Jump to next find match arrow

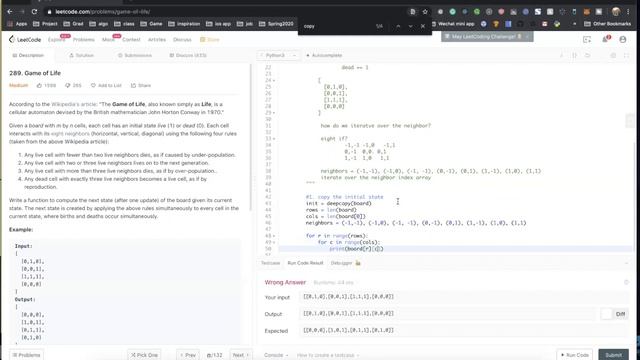(x=410, y=26)
